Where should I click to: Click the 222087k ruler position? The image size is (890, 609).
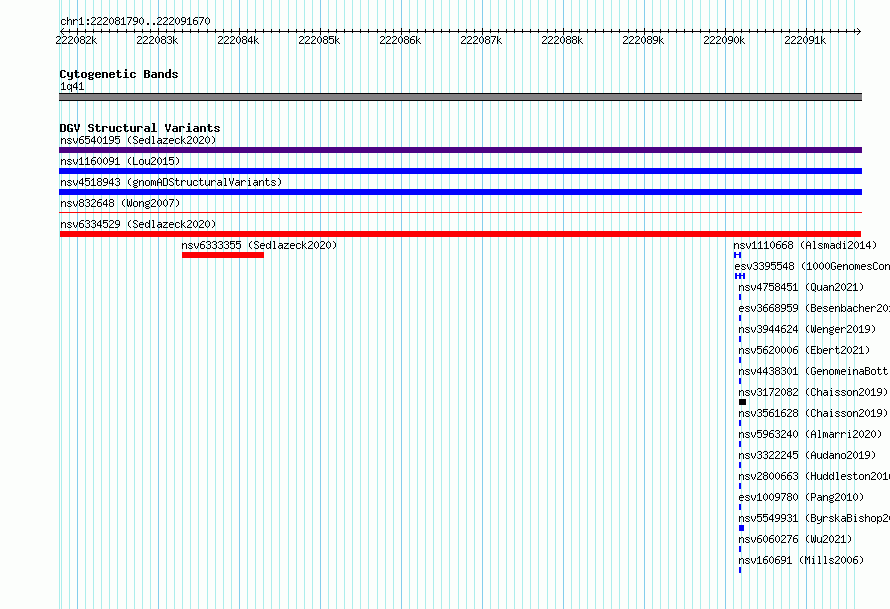(481, 40)
